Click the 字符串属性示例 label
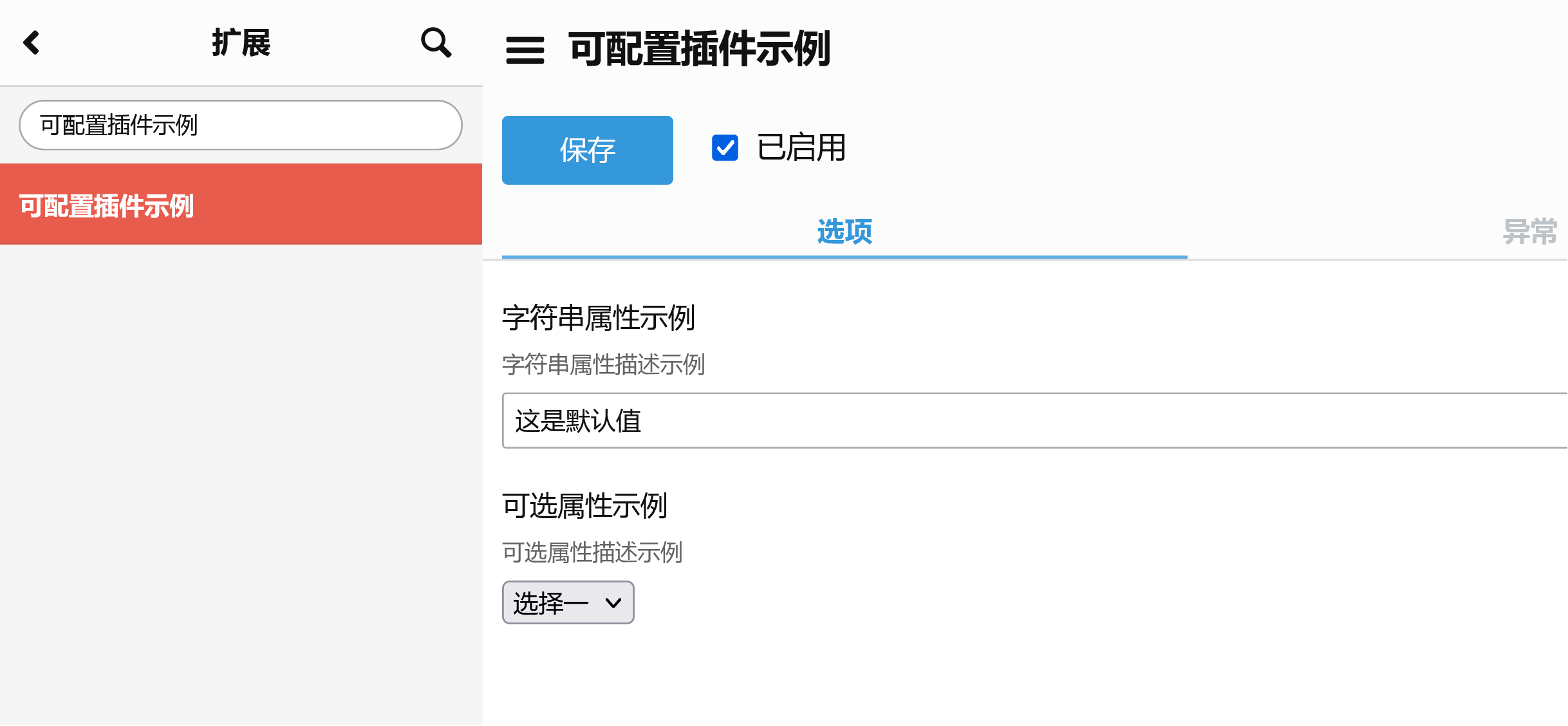 [598, 318]
